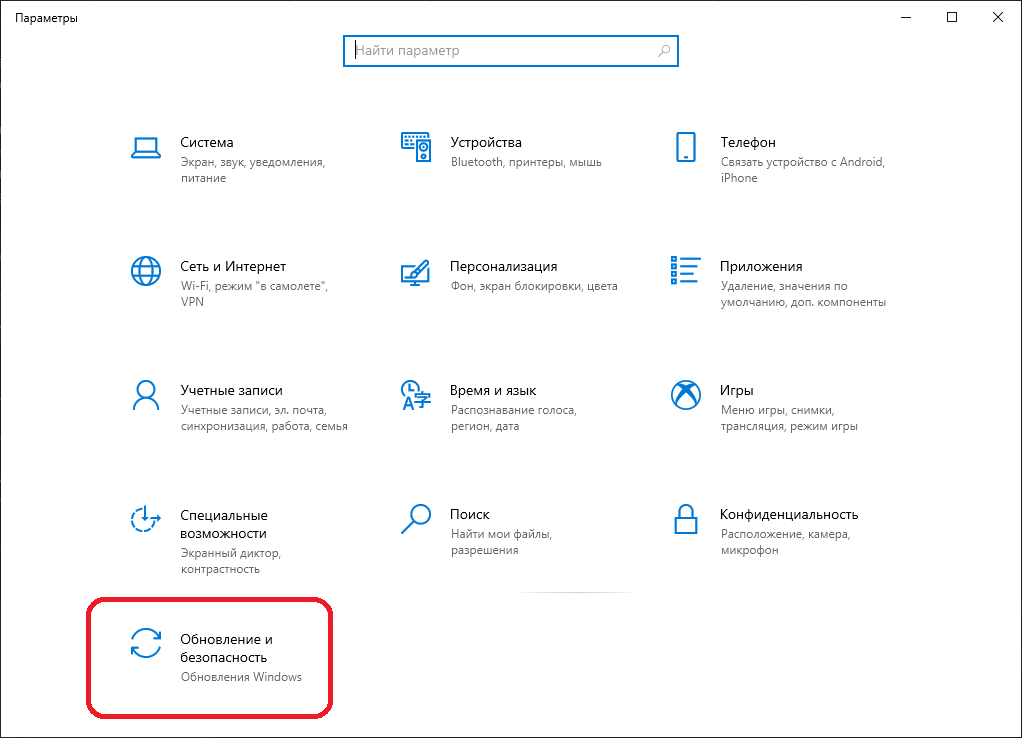
Task: Click the Найти параметр search field
Action: [x=500, y=51]
